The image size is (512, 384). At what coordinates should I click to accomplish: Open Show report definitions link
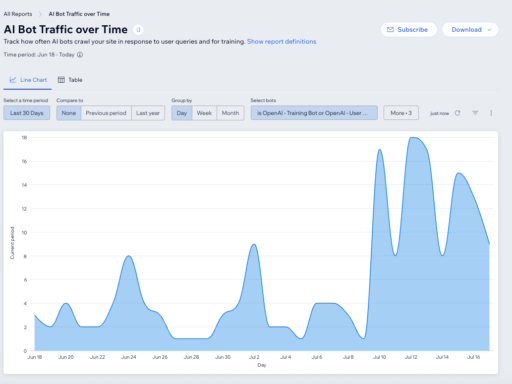click(282, 42)
